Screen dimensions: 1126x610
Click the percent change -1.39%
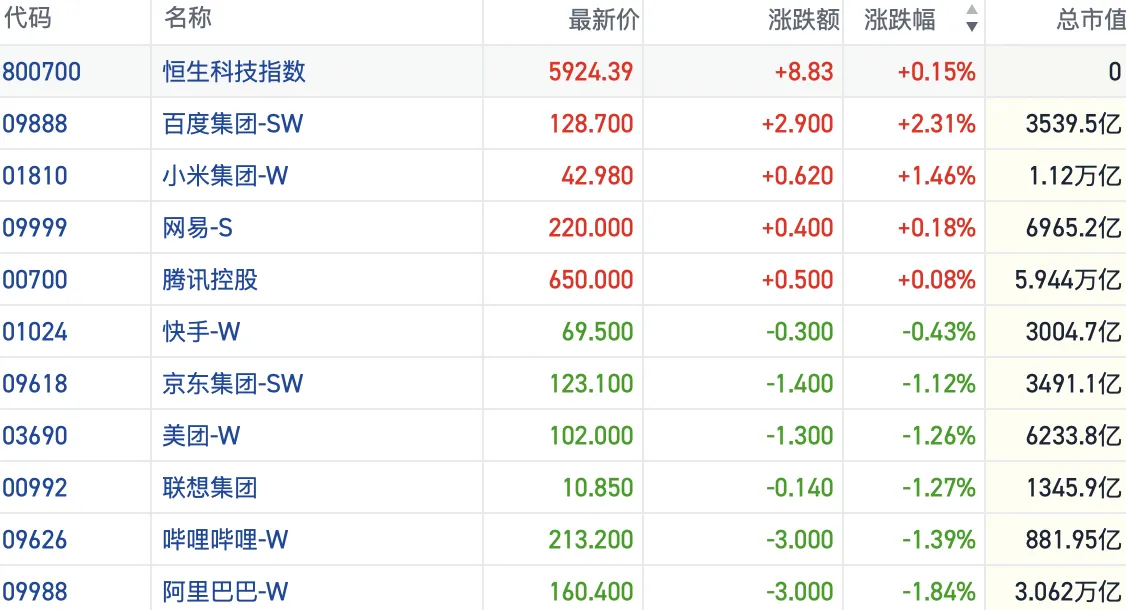[x=939, y=540]
